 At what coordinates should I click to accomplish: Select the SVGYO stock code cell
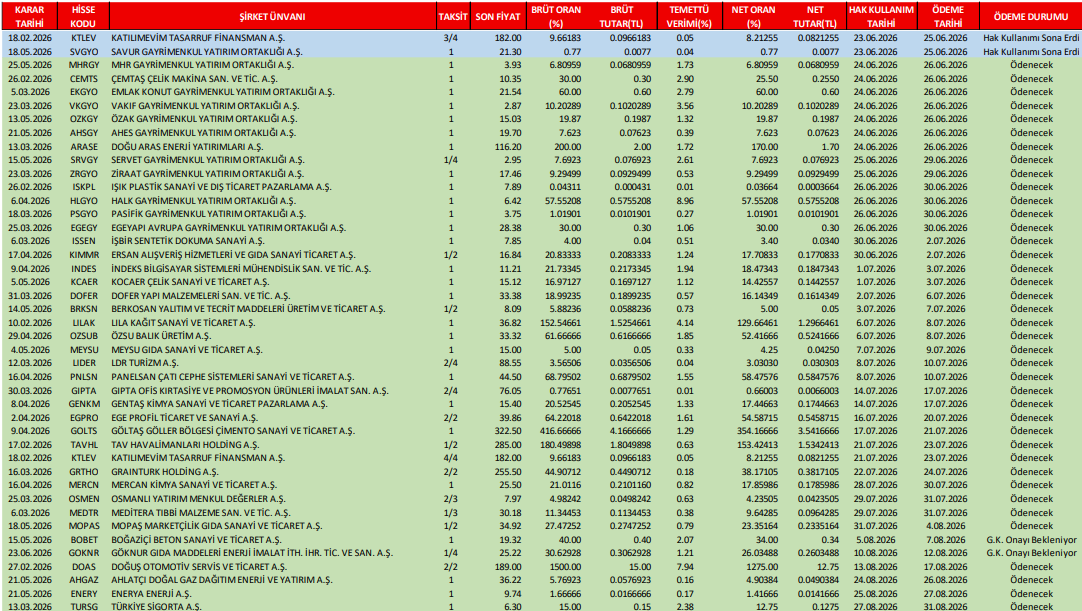point(83,52)
